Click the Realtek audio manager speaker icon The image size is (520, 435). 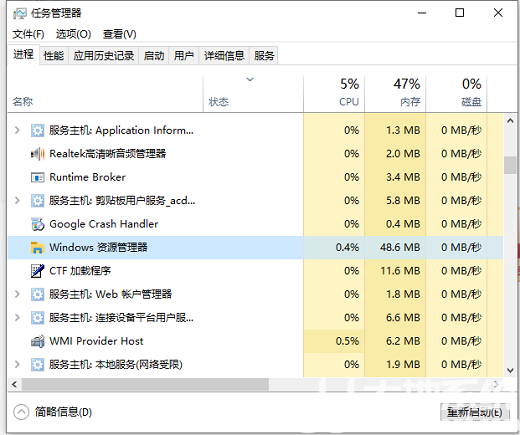pyautogui.click(x=37, y=154)
